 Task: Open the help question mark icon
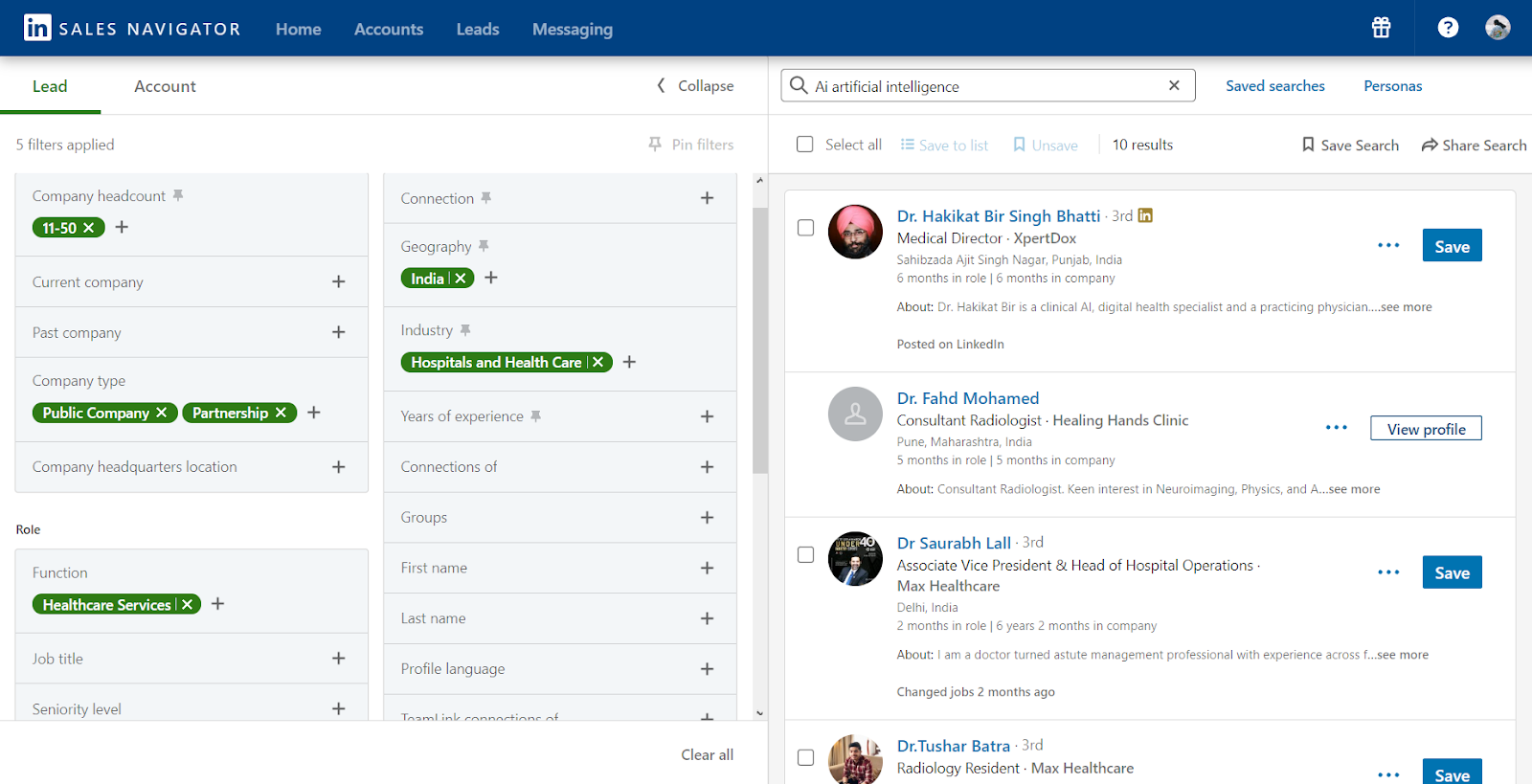pos(1448,28)
